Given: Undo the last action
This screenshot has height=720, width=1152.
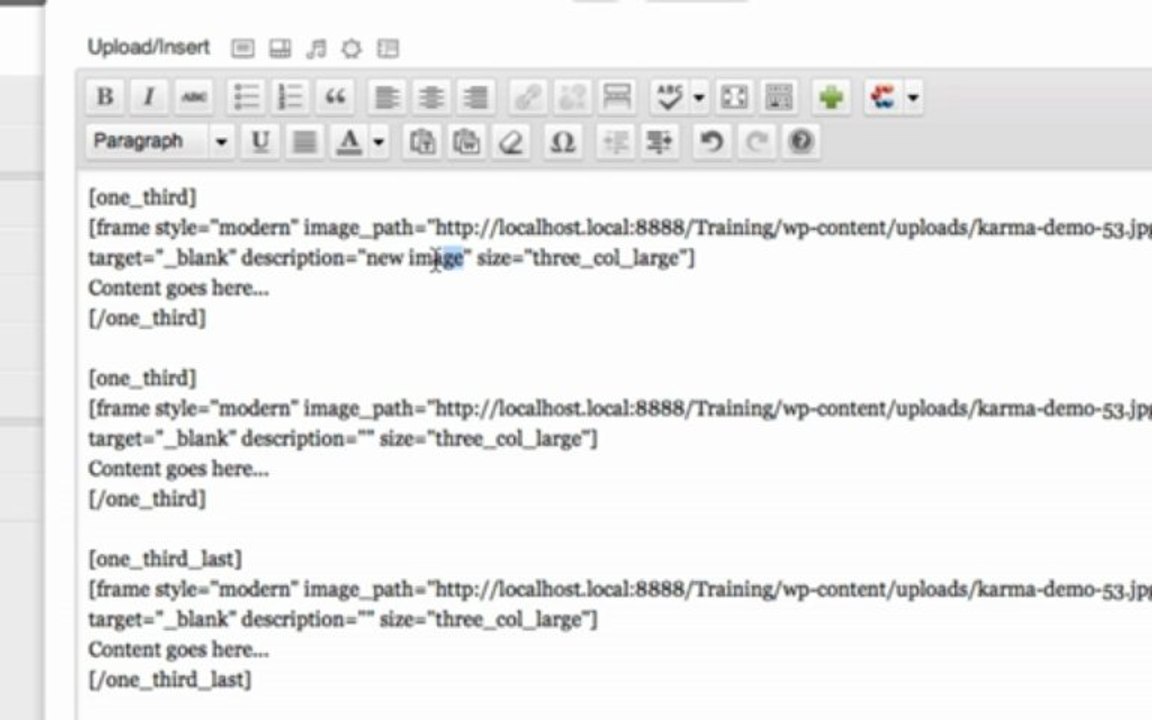Looking at the screenshot, I should pyautogui.click(x=711, y=141).
